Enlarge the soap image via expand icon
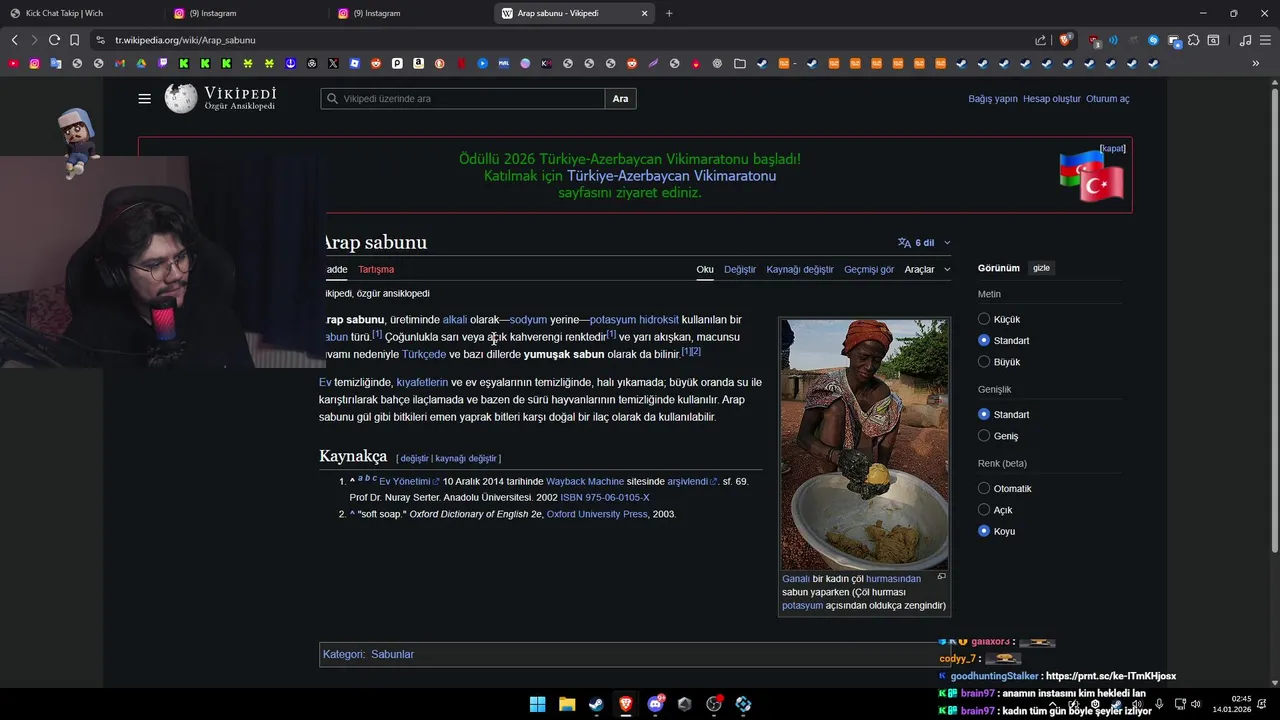 (x=941, y=576)
